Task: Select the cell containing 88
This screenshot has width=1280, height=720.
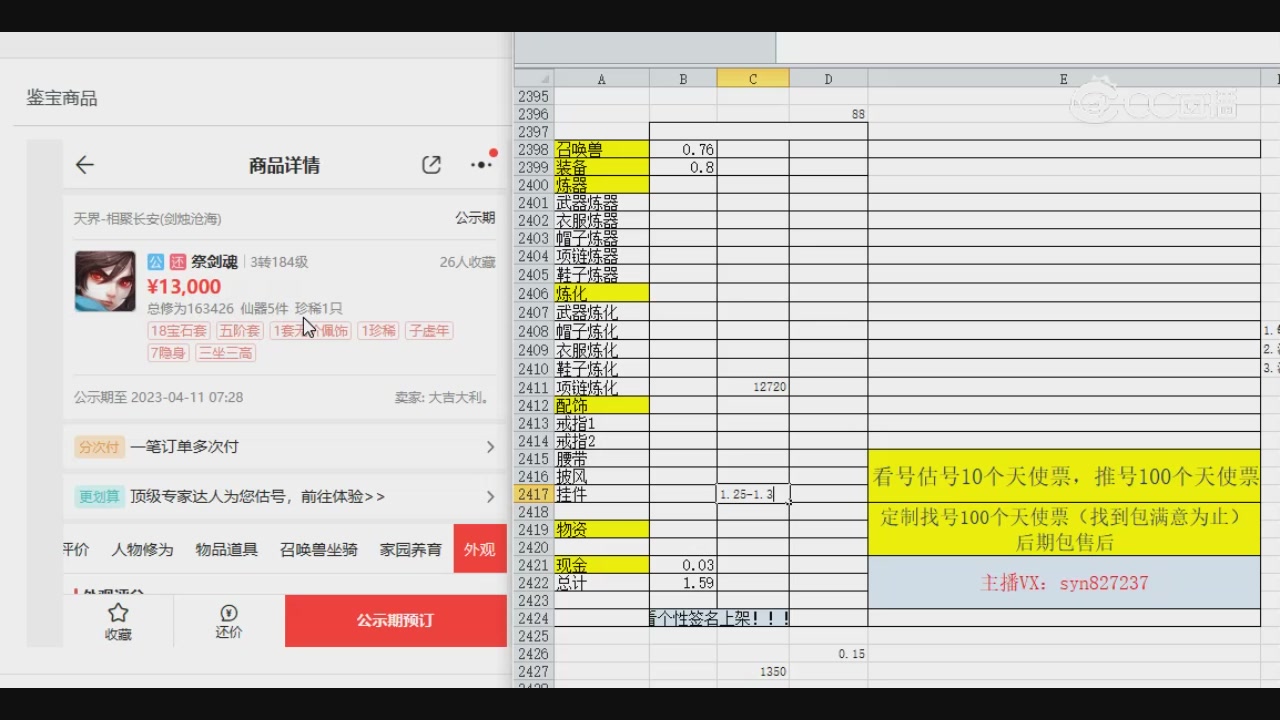Action: click(828, 115)
